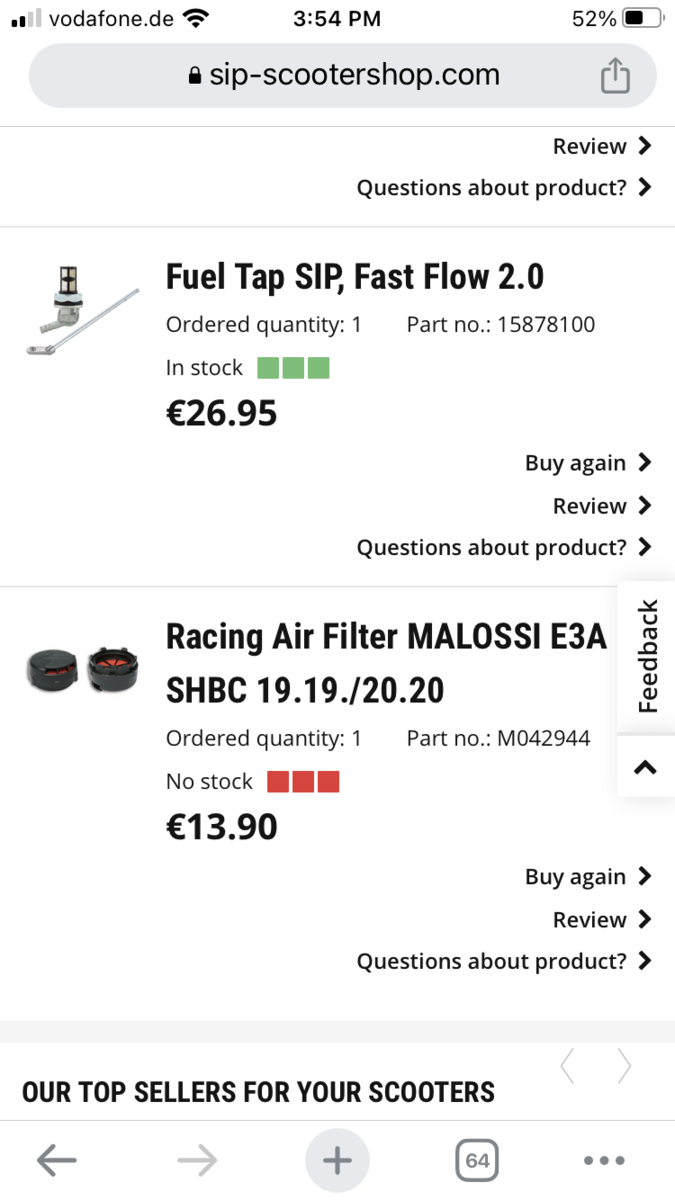Go back with the browser back arrow
This screenshot has height=1200, width=675.
(x=57, y=1160)
